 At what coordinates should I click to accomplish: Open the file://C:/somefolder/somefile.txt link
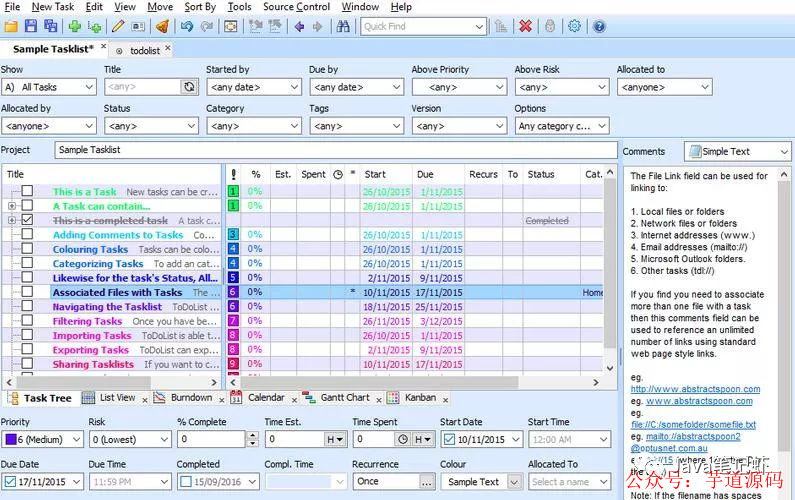click(693, 424)
